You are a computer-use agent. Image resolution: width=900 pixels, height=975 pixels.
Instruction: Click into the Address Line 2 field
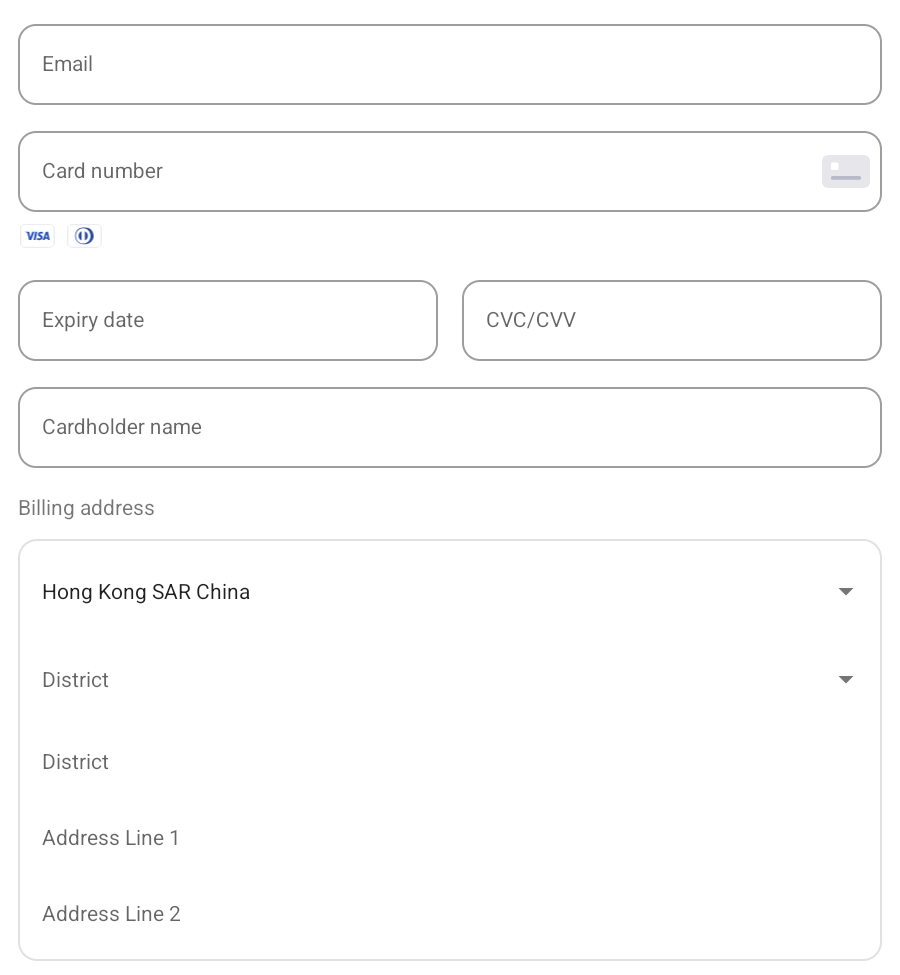450,913
